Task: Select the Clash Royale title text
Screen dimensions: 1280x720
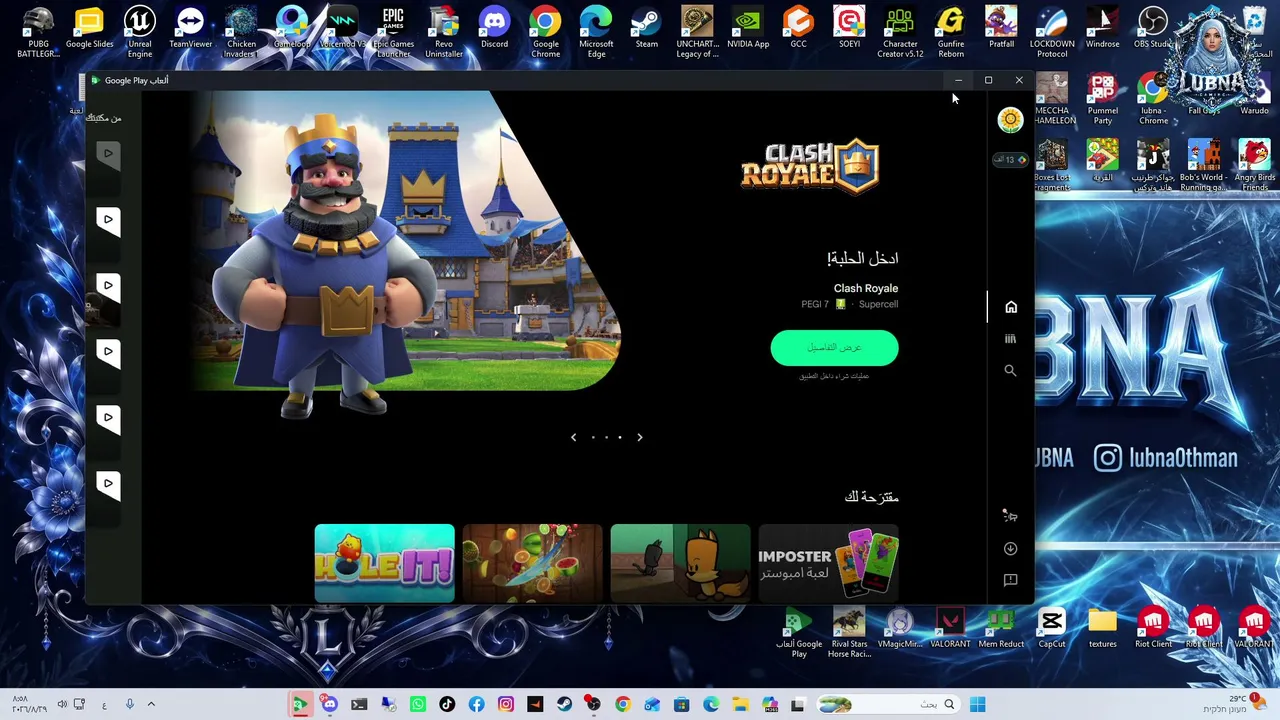Action: (866, 288)
